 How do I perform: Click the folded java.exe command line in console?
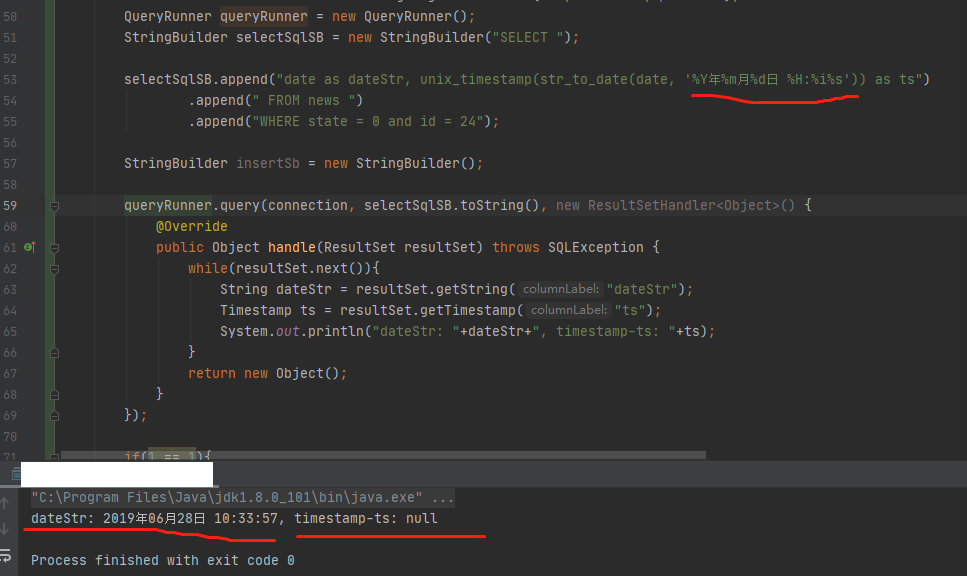pyautogui.click(x=242, y=497)
